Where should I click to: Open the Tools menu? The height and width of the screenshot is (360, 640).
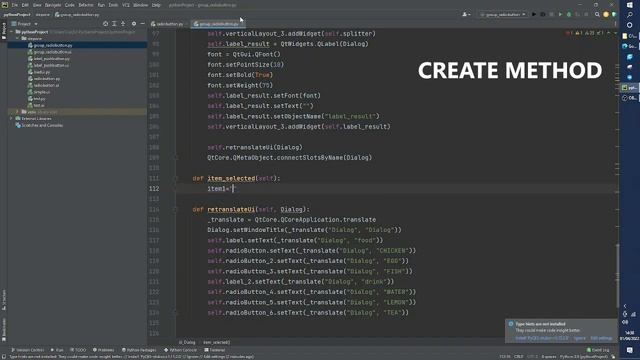(x=113, y=5)
